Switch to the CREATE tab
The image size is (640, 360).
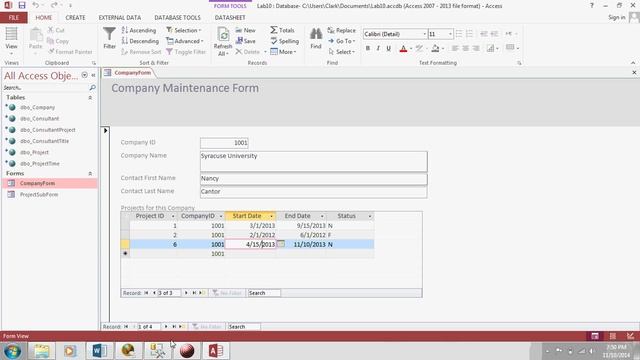(75, 18)
